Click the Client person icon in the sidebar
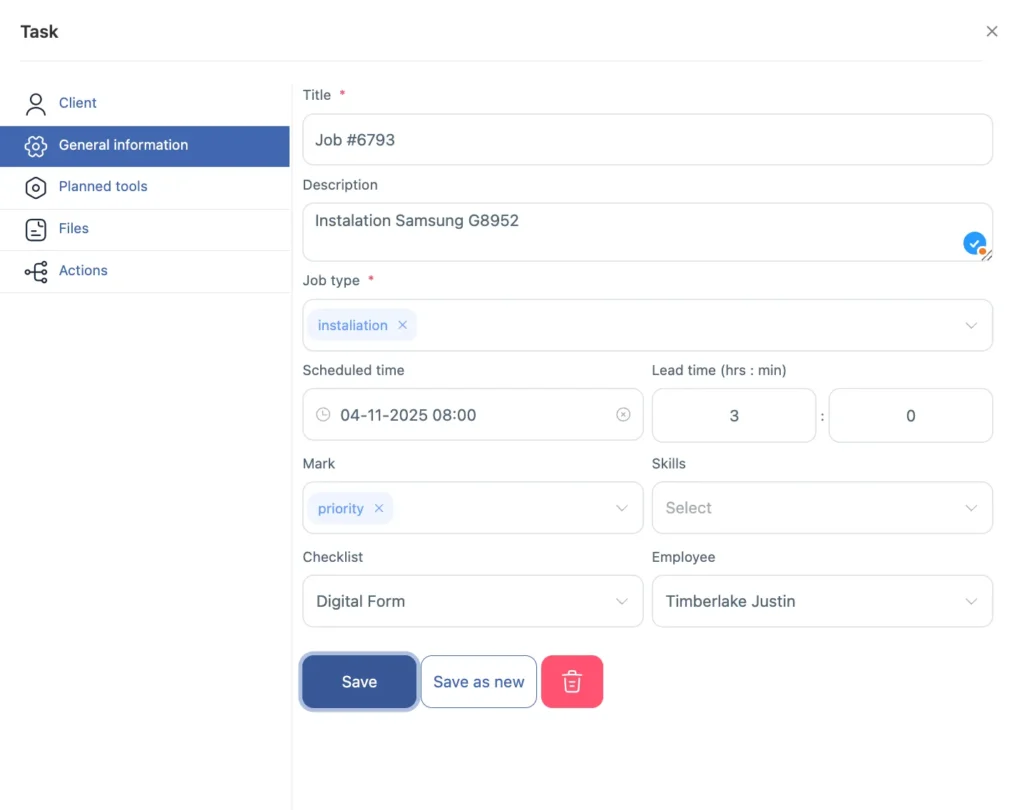This screenshot has width=1024, height=810. pos(35,103)
